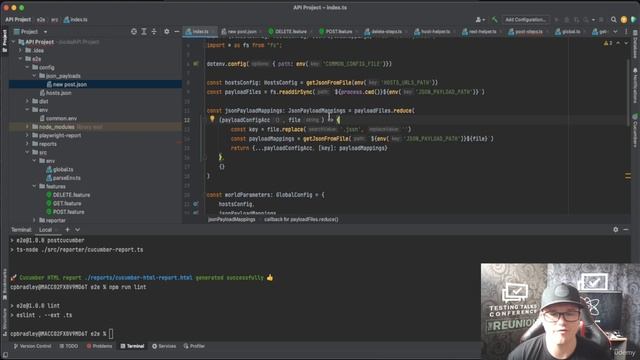Jump to previous highlighted error arrow
This screenshot has height=360, width=640.
618,43
